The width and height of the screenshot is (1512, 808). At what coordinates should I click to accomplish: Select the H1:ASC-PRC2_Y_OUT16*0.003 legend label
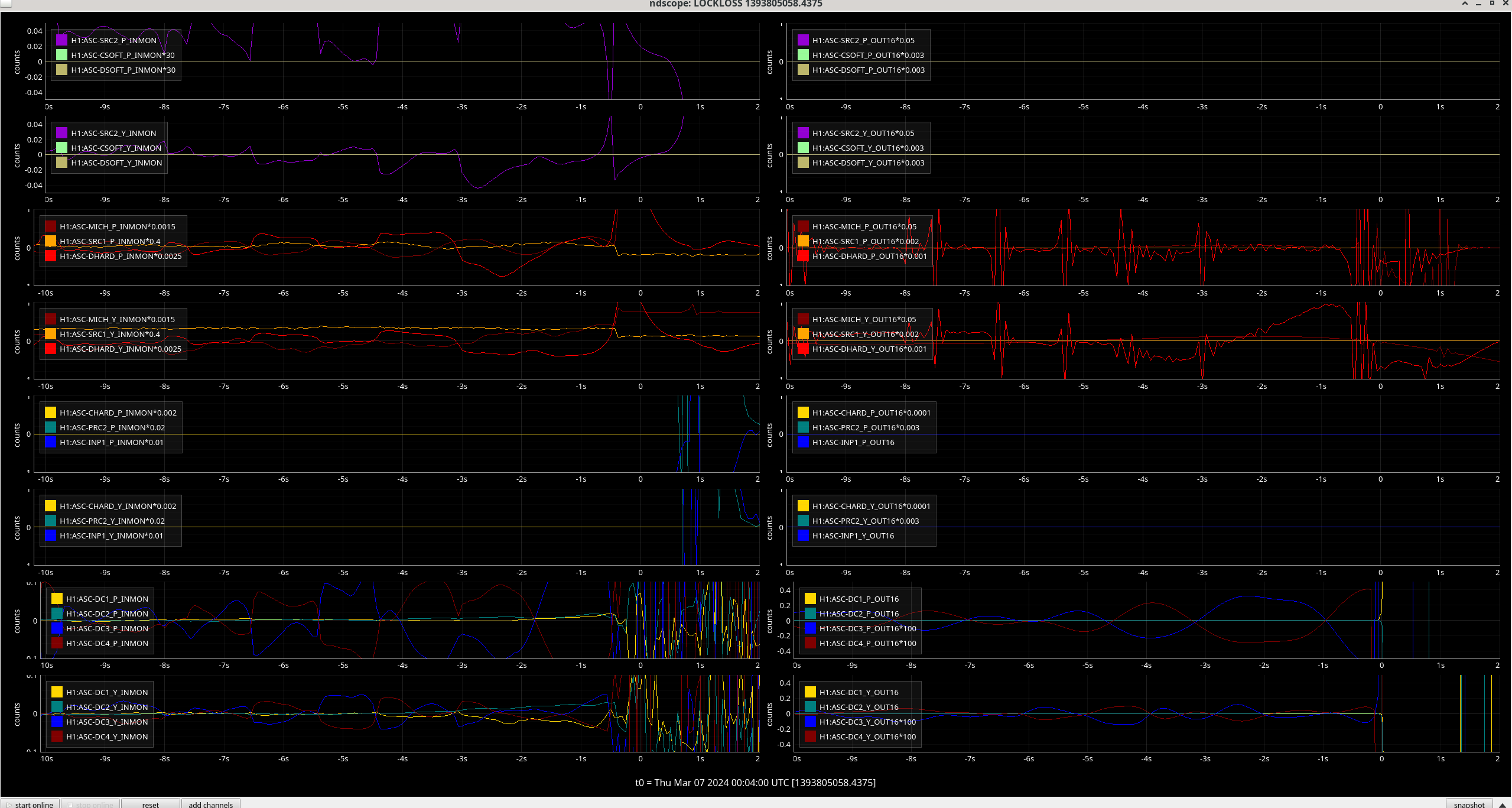click(x=865, y=521)
